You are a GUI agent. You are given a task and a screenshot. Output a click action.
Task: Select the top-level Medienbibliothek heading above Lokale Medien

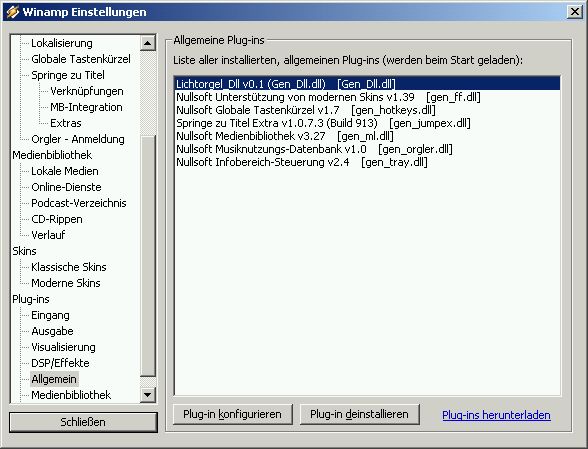[52, 155]
